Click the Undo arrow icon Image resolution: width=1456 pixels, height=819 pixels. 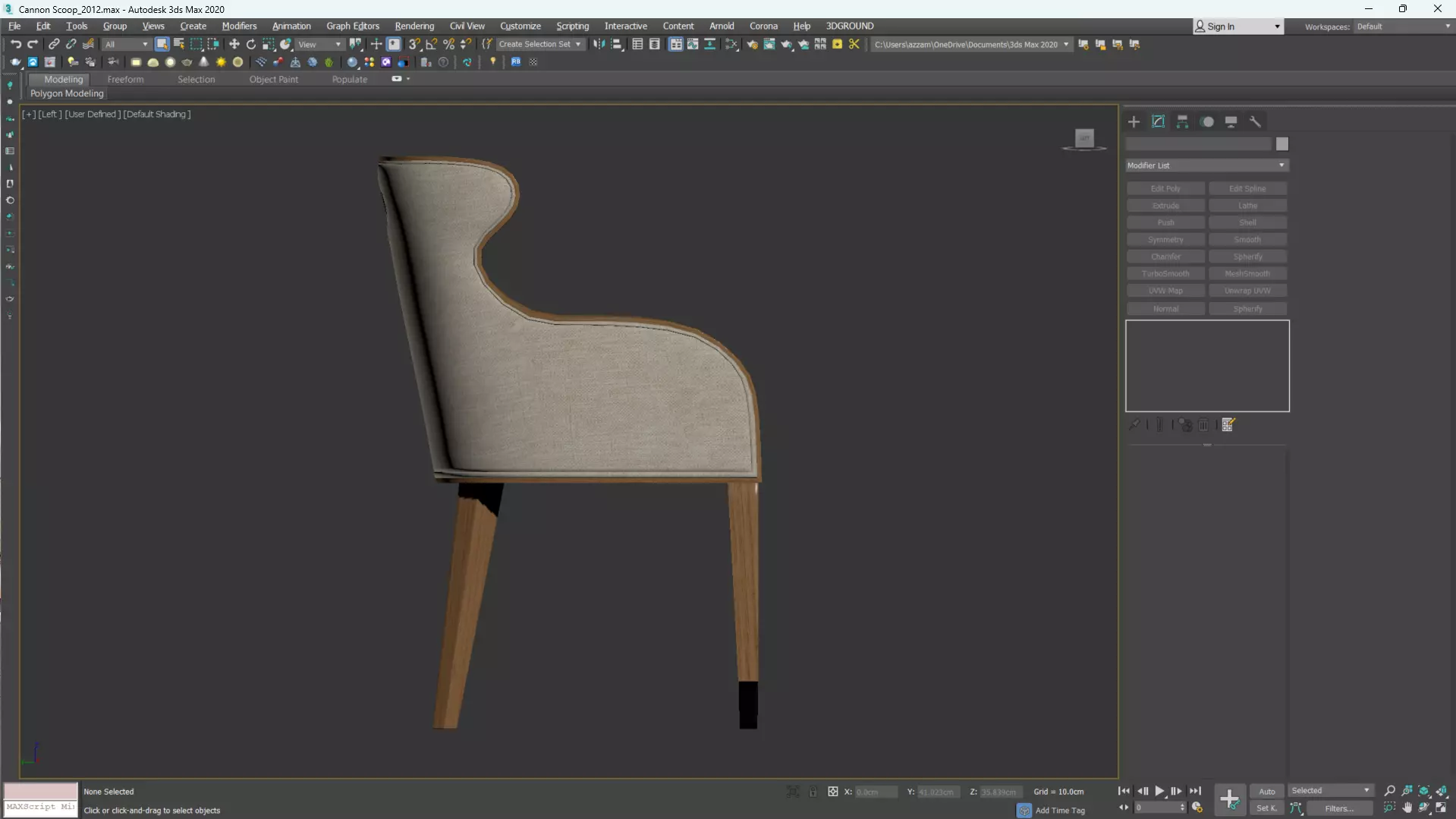(15, 44)
